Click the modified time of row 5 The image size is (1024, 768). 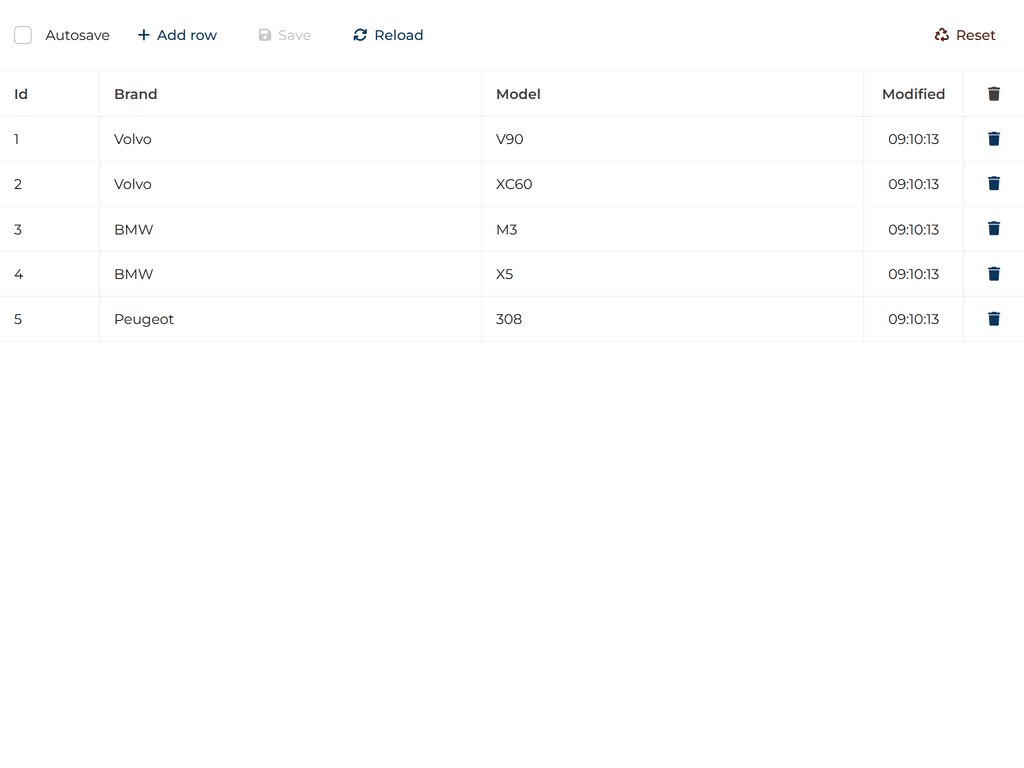pos(913,318)
